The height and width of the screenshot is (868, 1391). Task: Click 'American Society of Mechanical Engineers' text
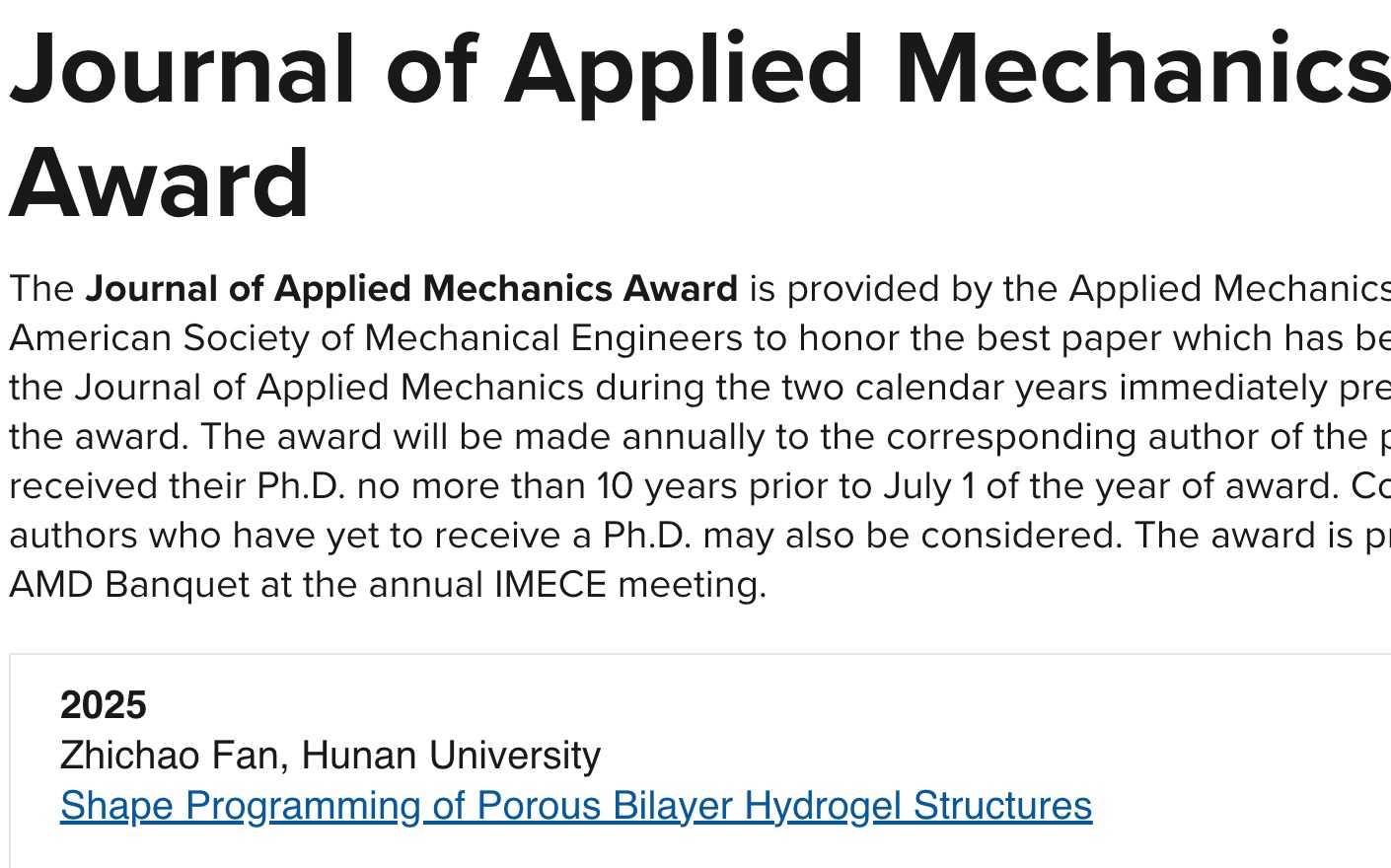coord(375,338)
